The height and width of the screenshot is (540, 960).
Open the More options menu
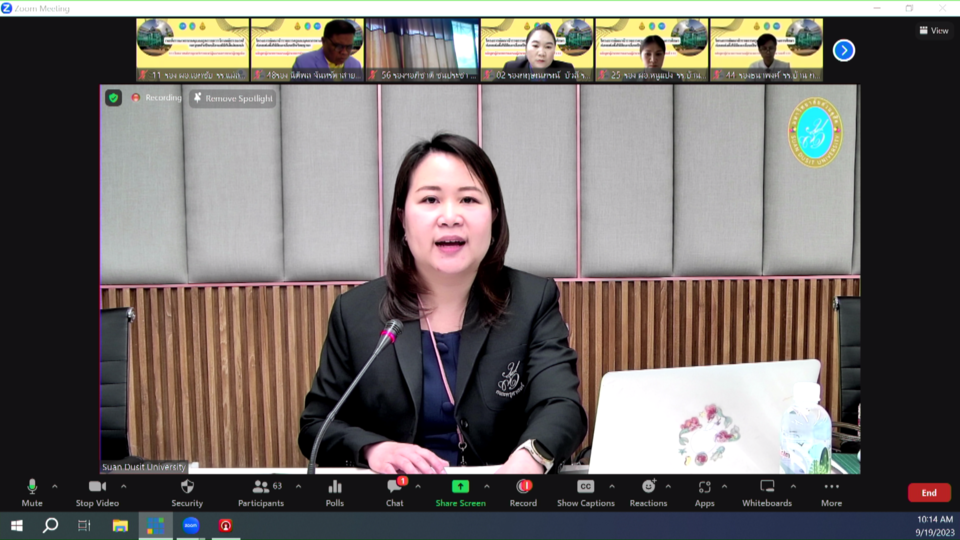831,493
